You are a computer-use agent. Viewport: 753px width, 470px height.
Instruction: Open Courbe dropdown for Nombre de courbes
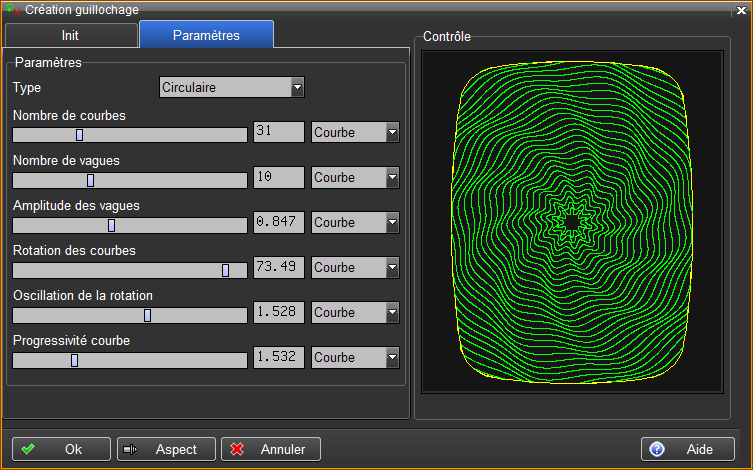coord(355,132)
